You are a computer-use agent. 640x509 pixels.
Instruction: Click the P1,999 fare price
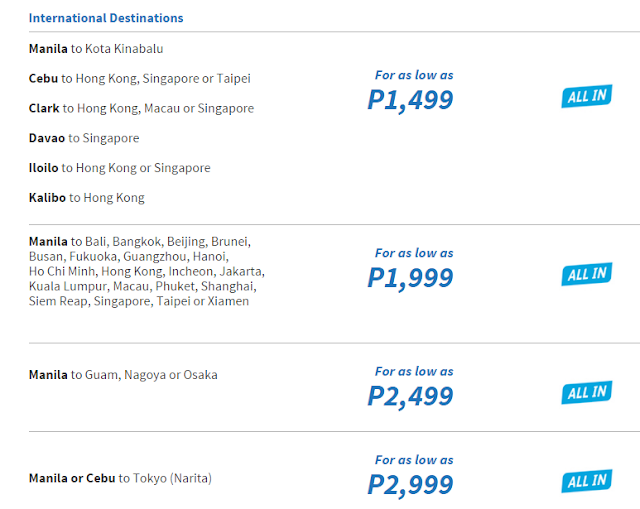point(410,278)
